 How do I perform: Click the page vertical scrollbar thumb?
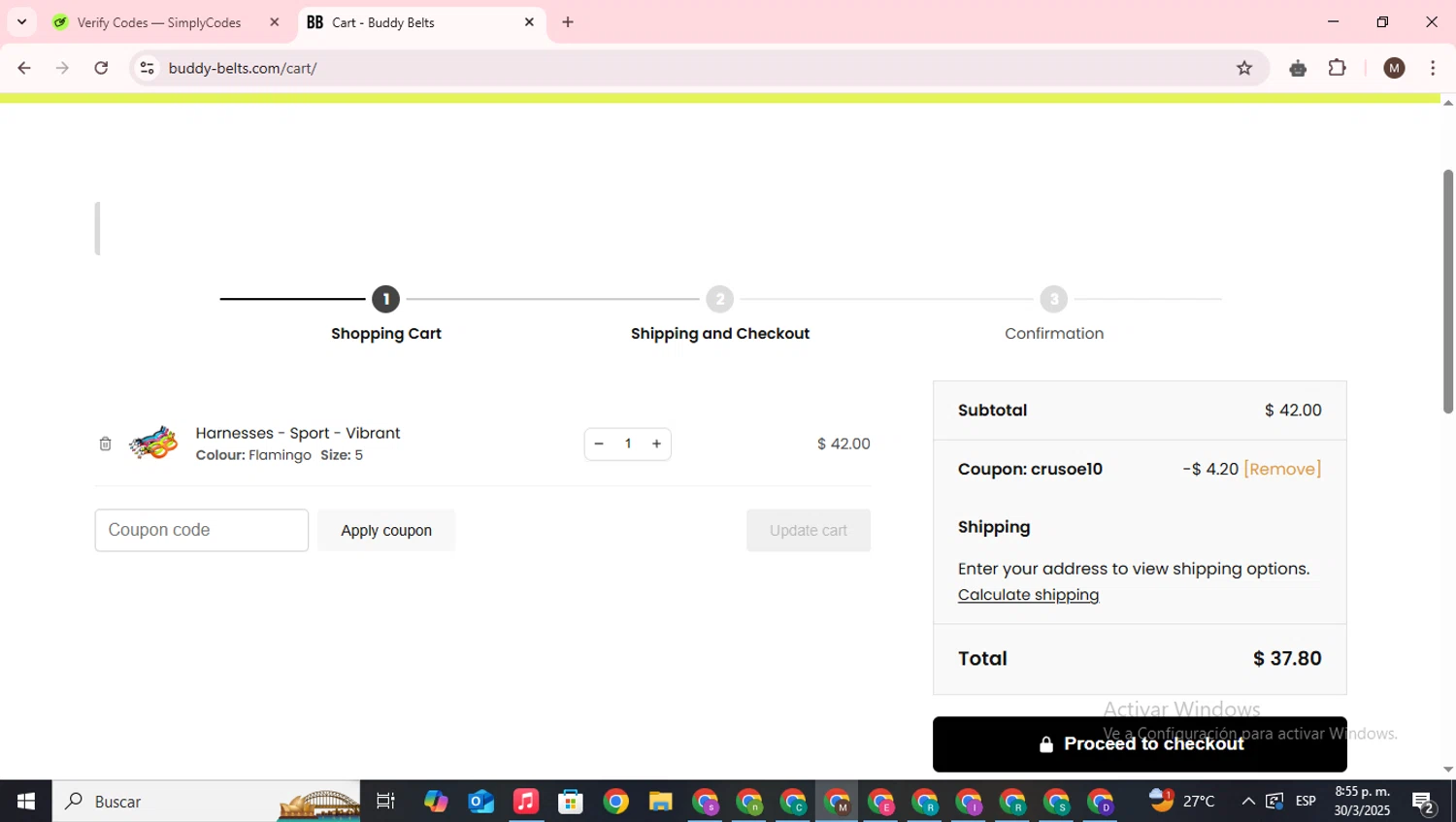[1447, 291]
